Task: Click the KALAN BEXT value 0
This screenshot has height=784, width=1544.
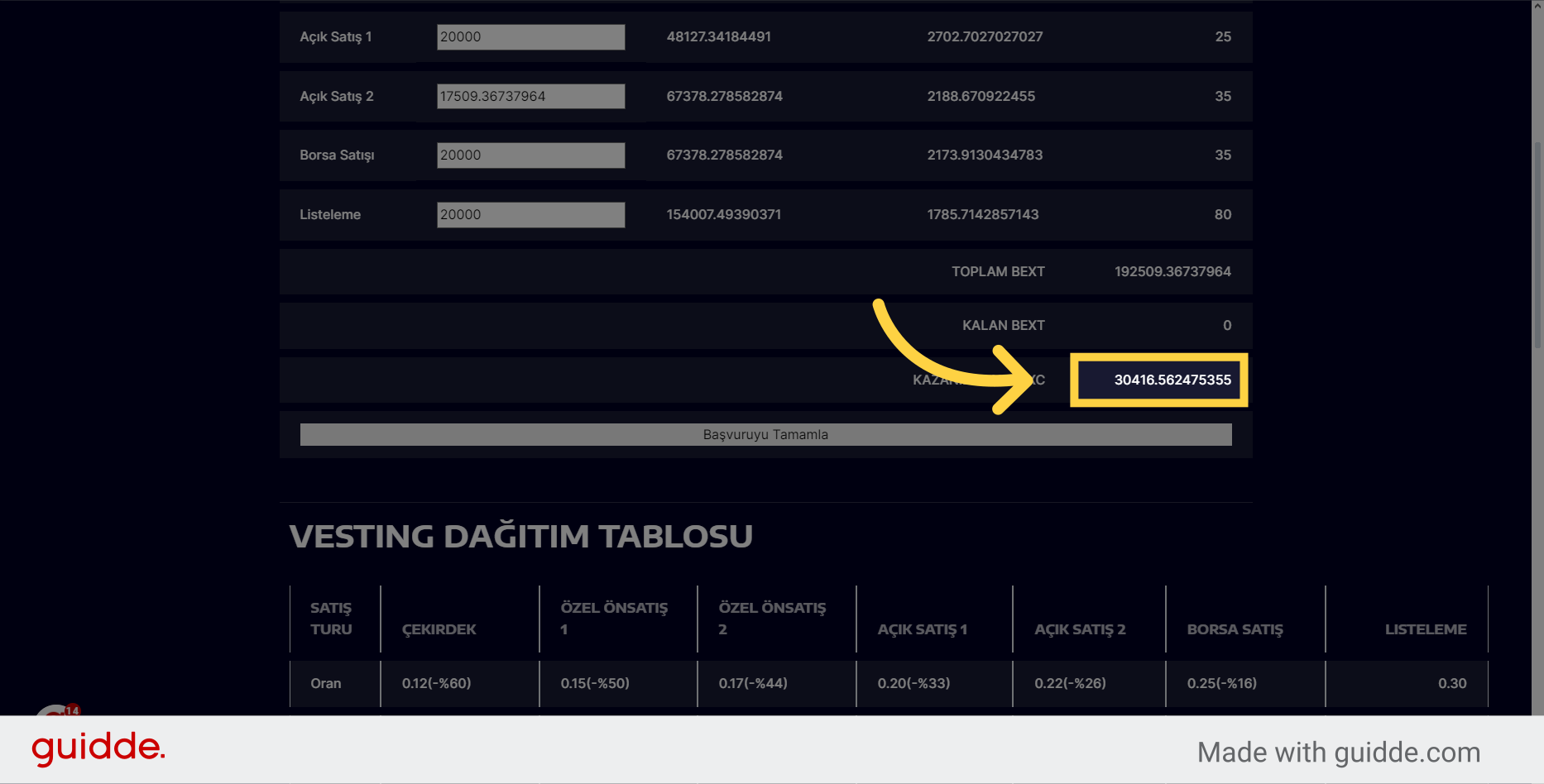Action: 1227,325
